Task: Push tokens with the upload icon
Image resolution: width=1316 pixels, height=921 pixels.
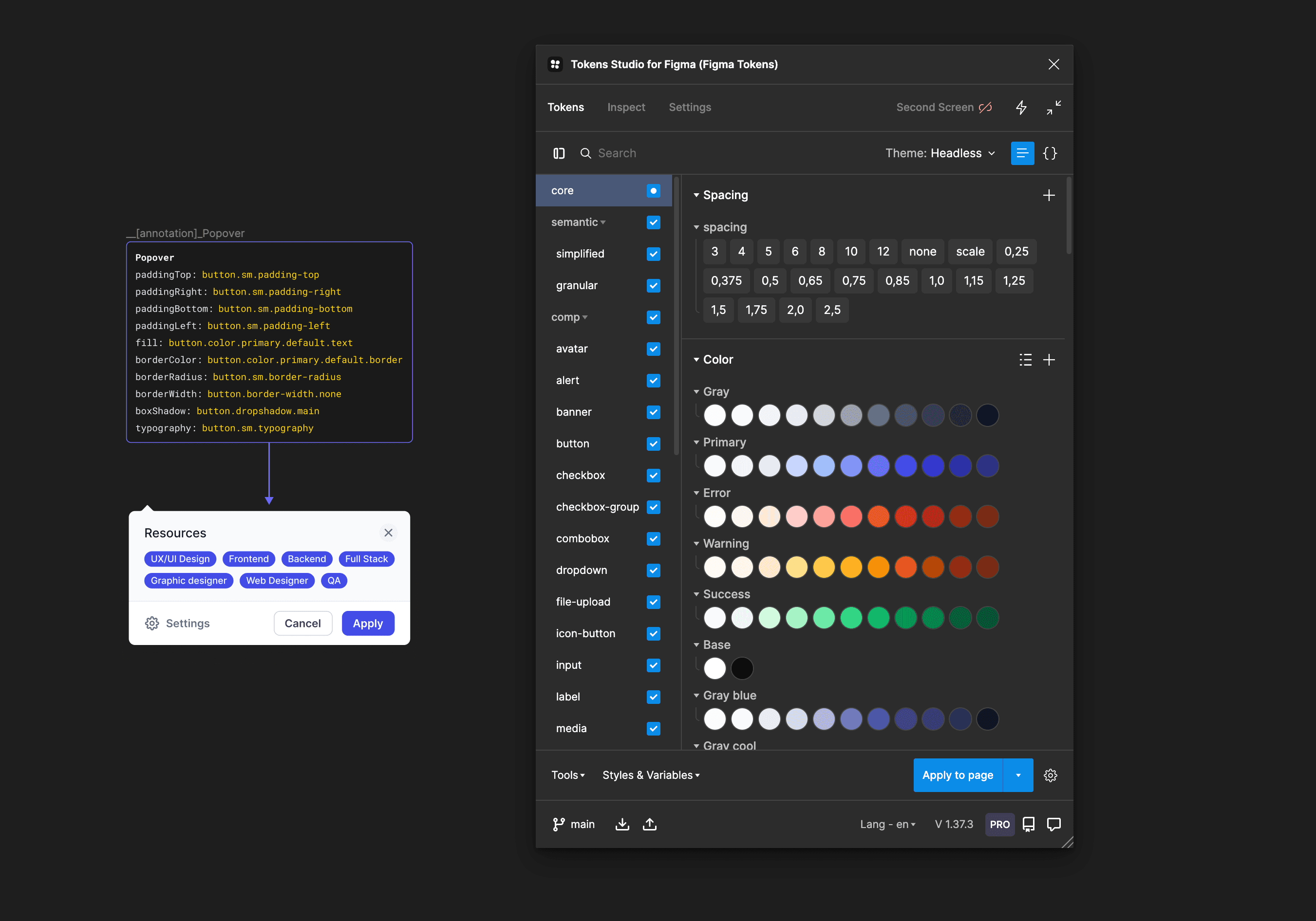Action: 649,824
